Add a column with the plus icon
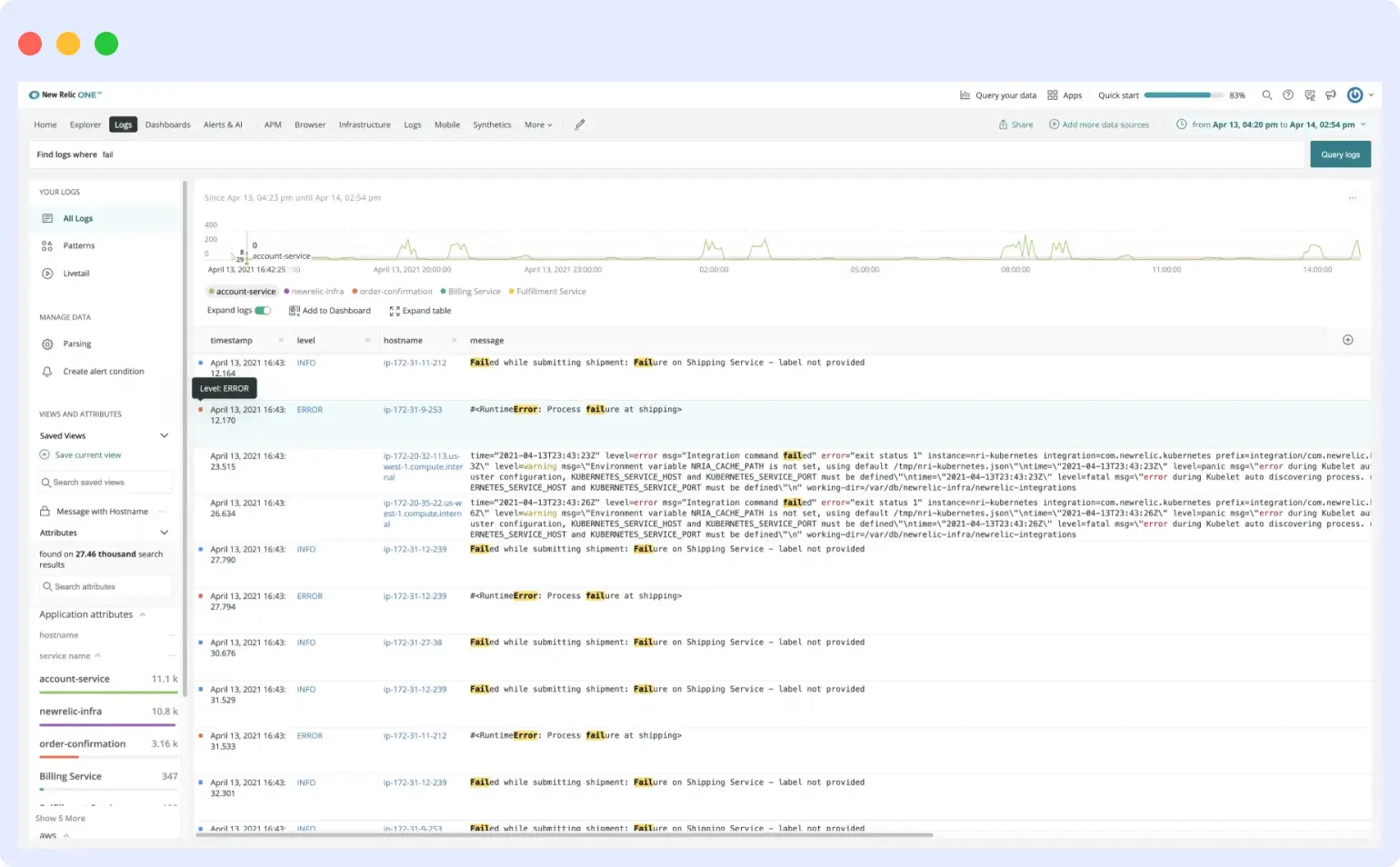The width and height of the screenshot is (1400, 867). [1347, 340]
